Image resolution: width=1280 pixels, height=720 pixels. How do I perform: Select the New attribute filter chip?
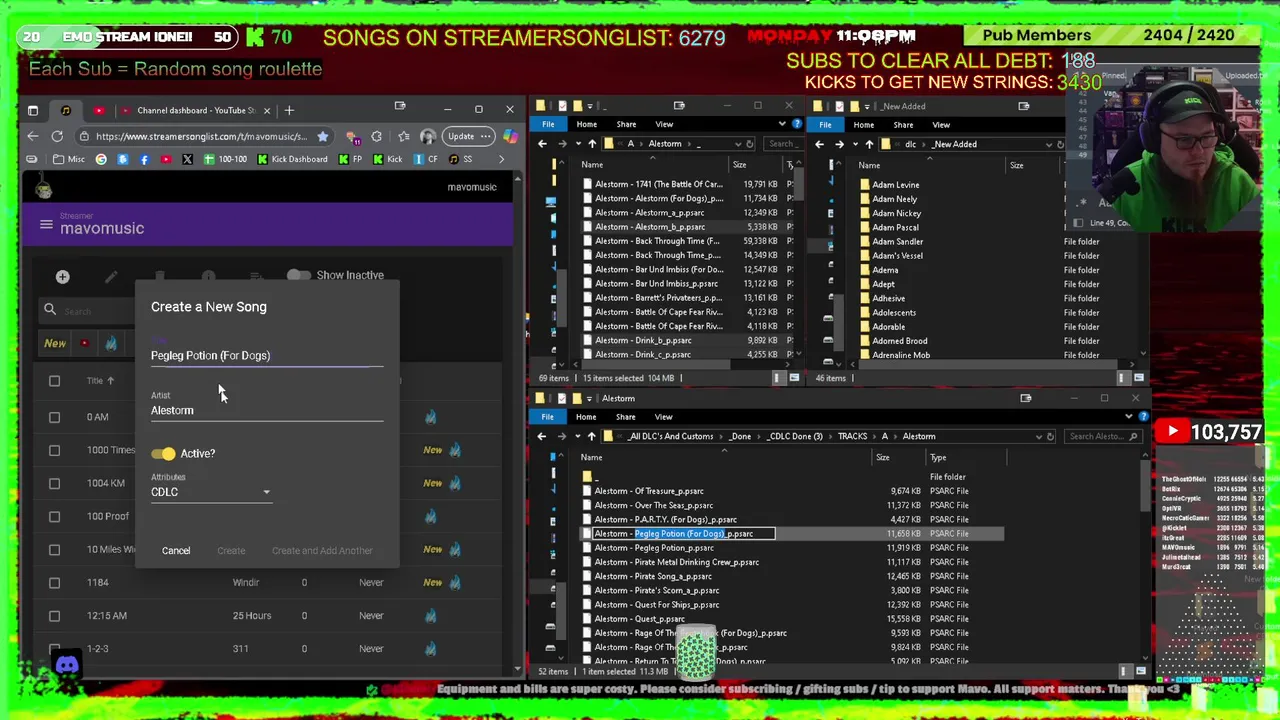[x=55, y=343]
